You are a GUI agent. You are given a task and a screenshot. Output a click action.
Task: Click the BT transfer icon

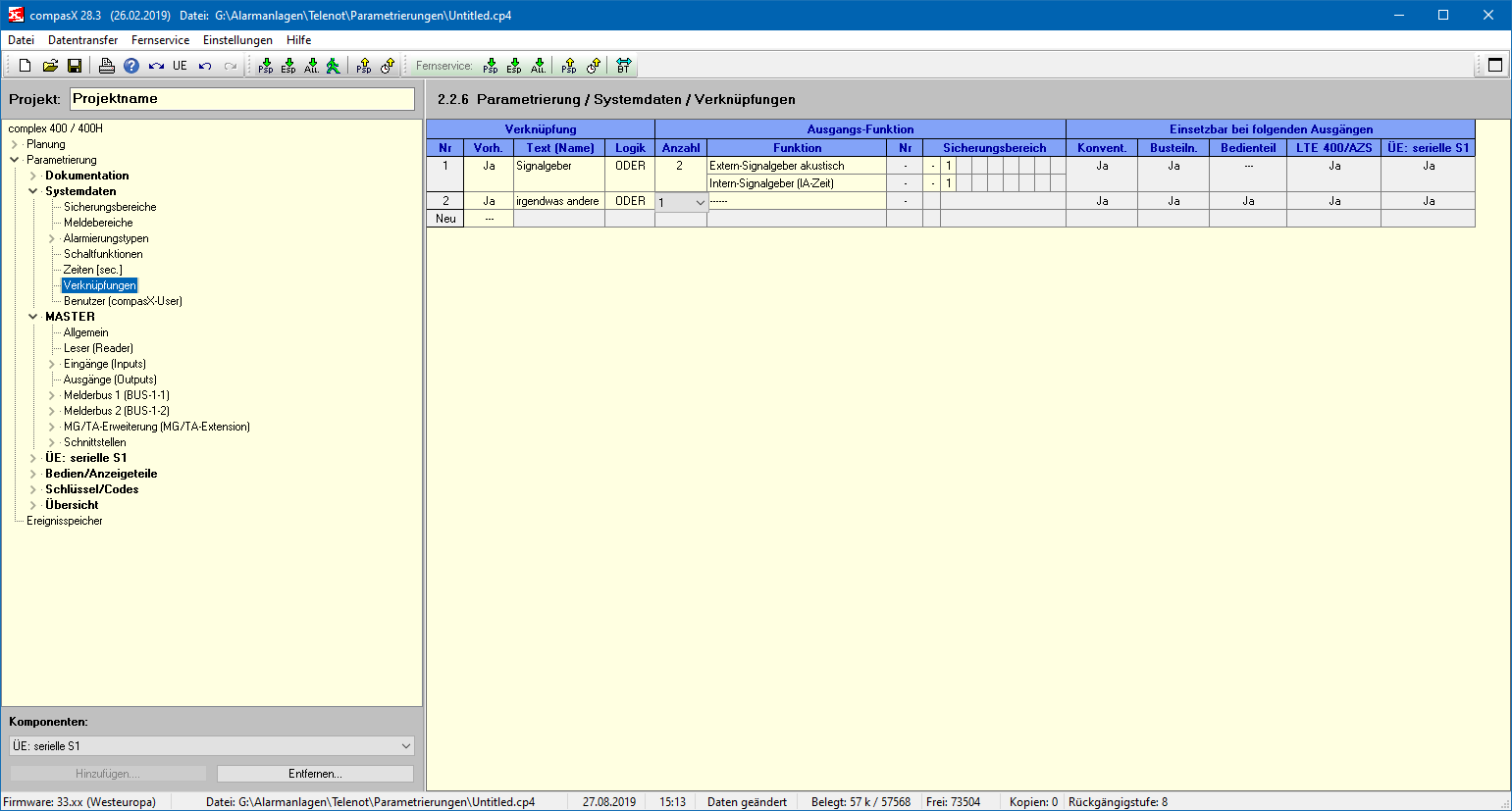click(x=623, y=66)
